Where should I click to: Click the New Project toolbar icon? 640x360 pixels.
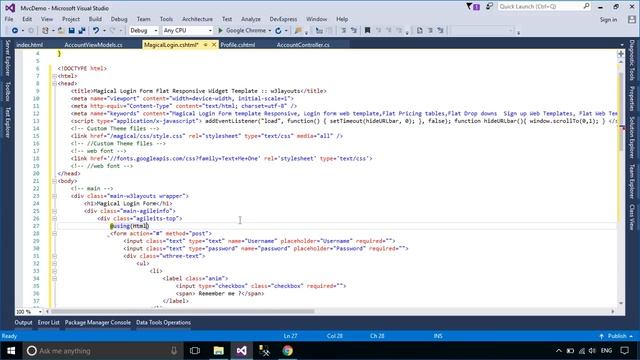tap(45, 31)
